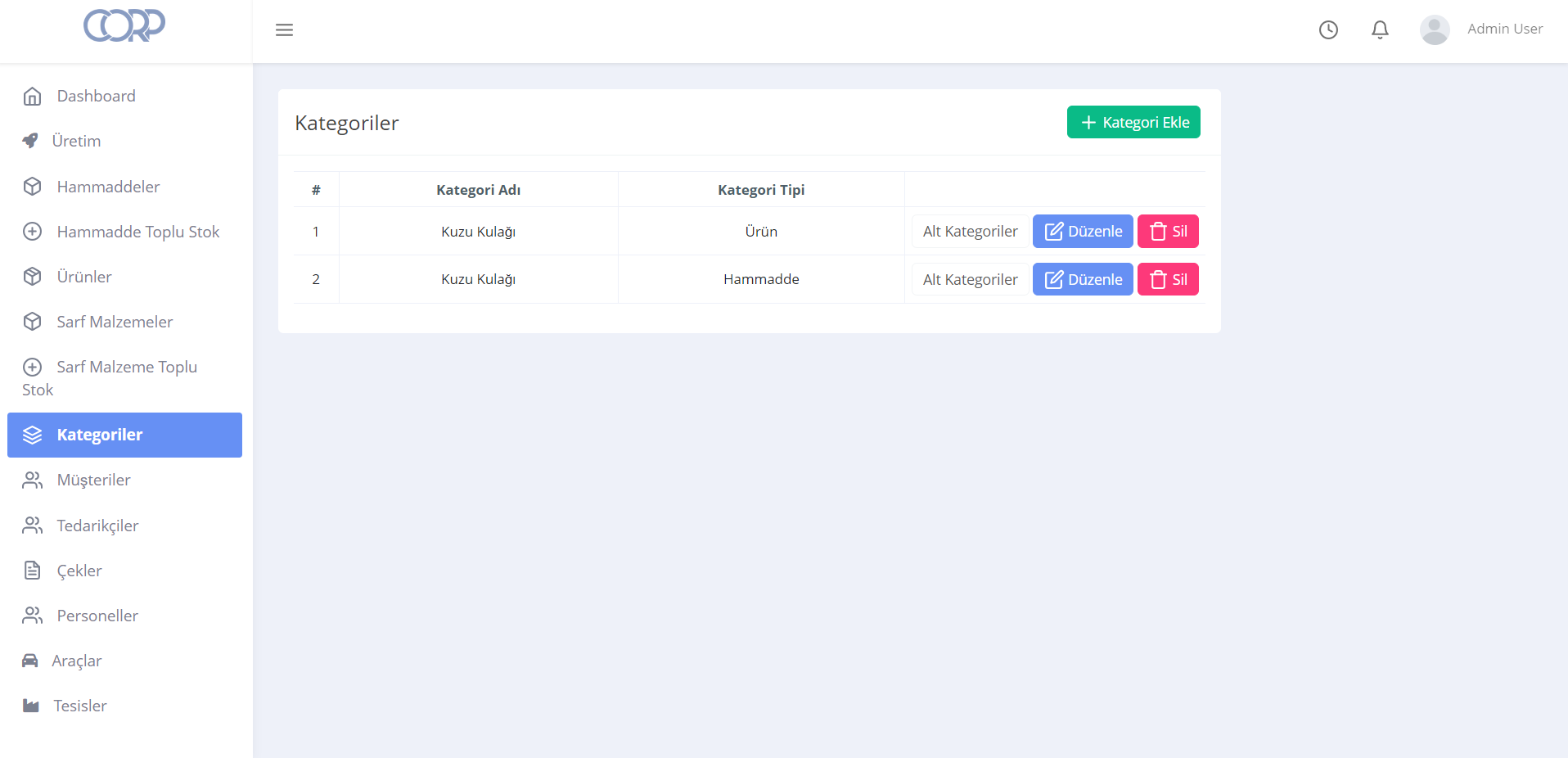Open the Müşteriler sidebar item
The image size is (1568, 758).
(93, 480)
